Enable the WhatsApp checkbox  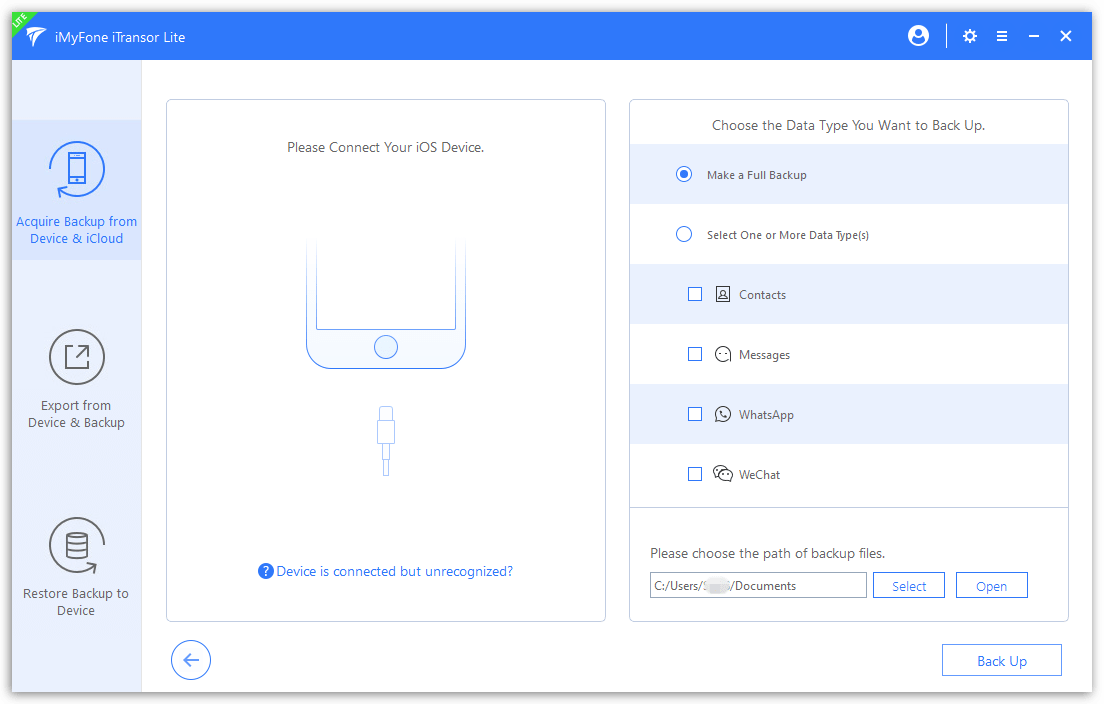(x=695, y=414)
